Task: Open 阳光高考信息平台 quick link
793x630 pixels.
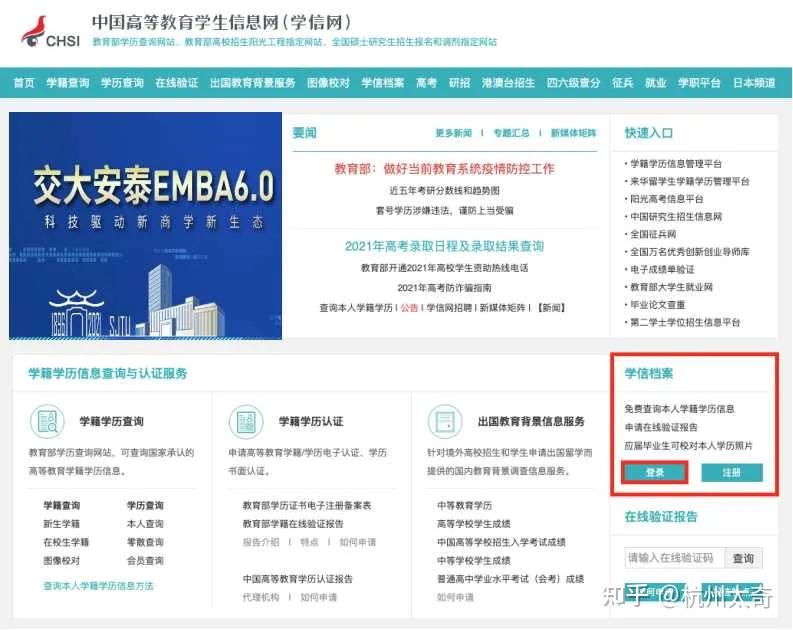Action: pos(667,199)
